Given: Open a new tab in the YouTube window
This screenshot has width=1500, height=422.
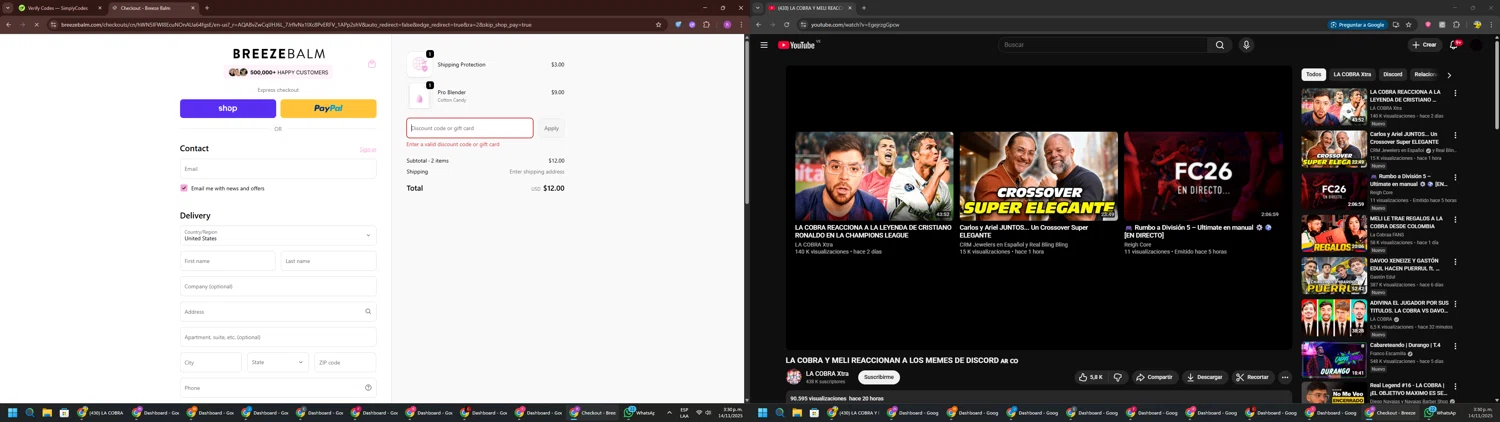Looking at the screenshot, I should click(x=864, y=8).
